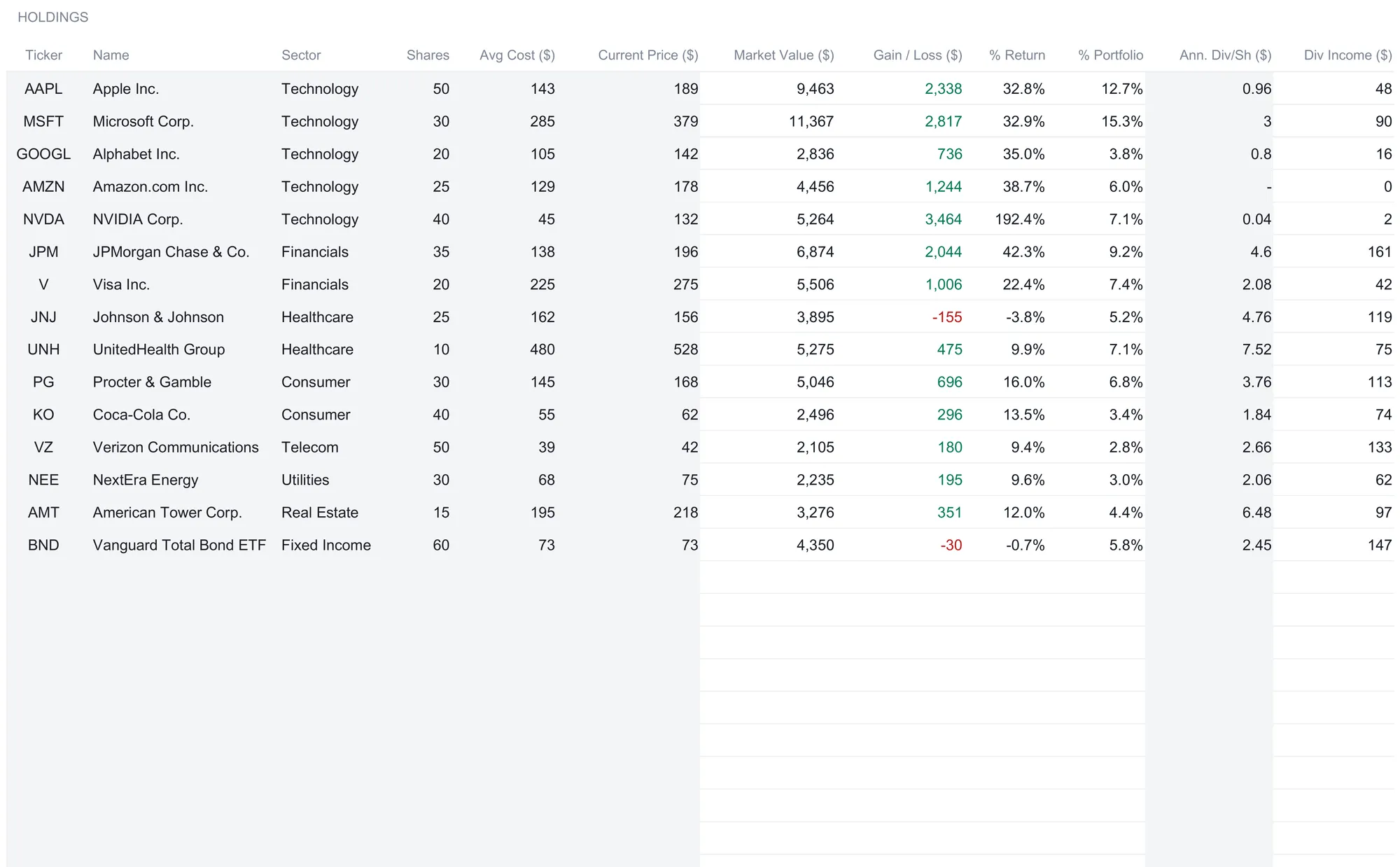
Task: Click Johnson & Johnson's -155 loss cell
Action: (946, 317)
